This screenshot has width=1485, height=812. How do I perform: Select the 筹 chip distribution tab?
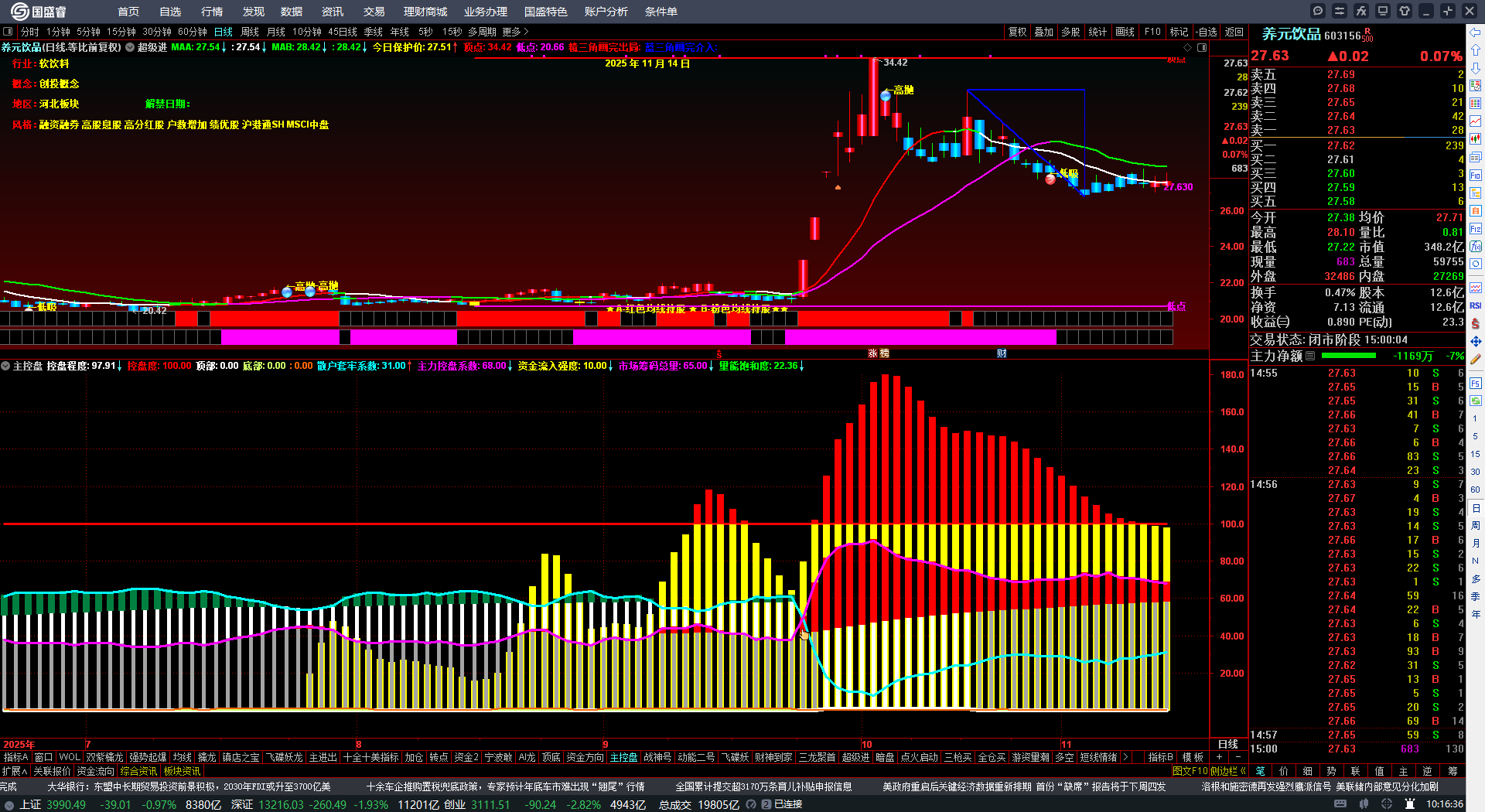1453,771
